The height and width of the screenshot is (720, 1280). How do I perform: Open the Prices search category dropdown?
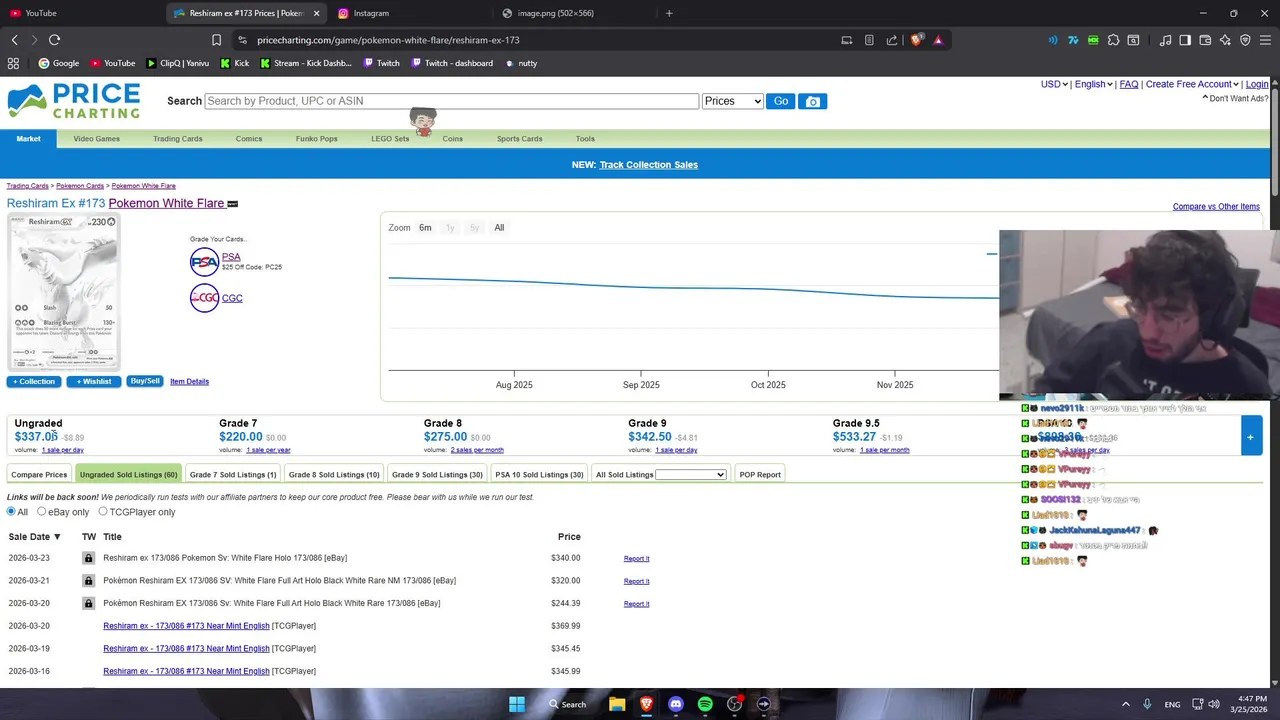click(732, 101)
